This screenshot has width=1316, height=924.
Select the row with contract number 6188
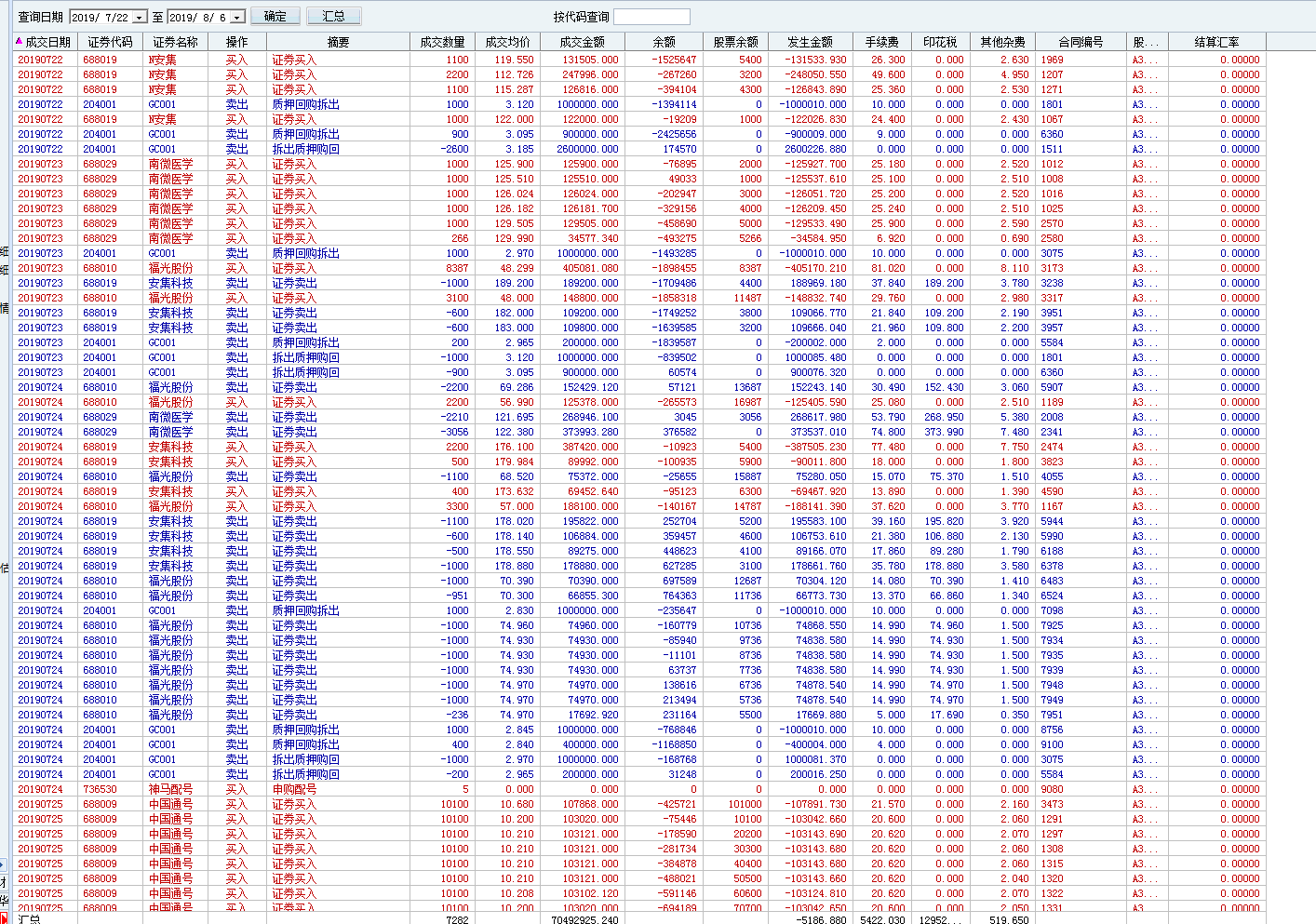tap(639, 551)
